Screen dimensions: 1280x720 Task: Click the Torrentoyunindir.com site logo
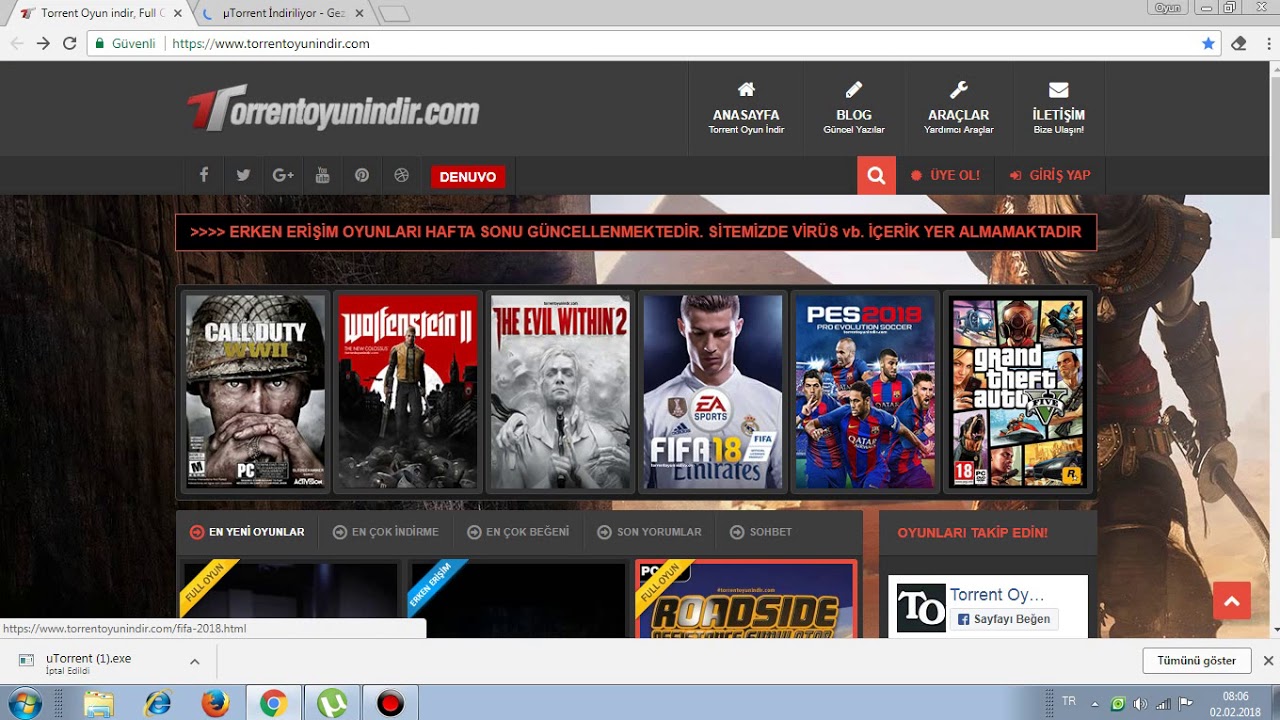333,110
